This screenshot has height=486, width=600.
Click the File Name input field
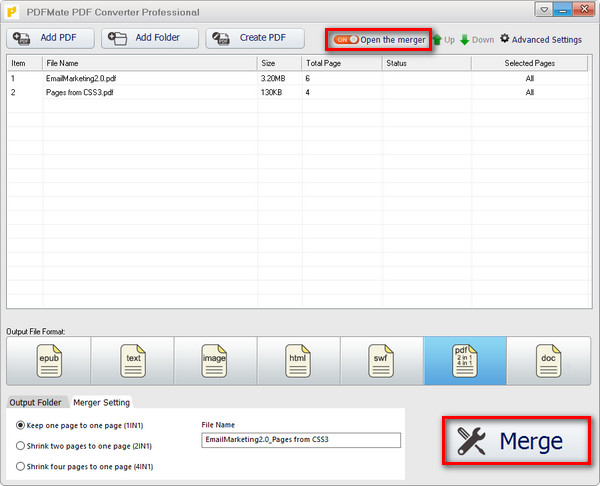301,440
